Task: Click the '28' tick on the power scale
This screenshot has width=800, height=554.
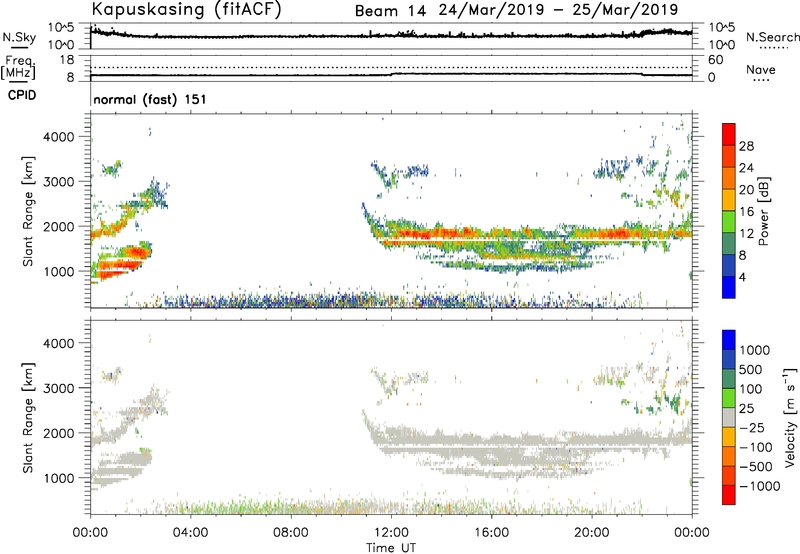Action: tap(746, 146)
